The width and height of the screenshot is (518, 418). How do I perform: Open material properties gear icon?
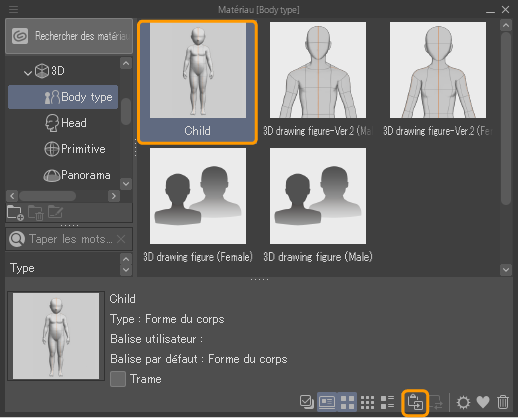point(463,402)
